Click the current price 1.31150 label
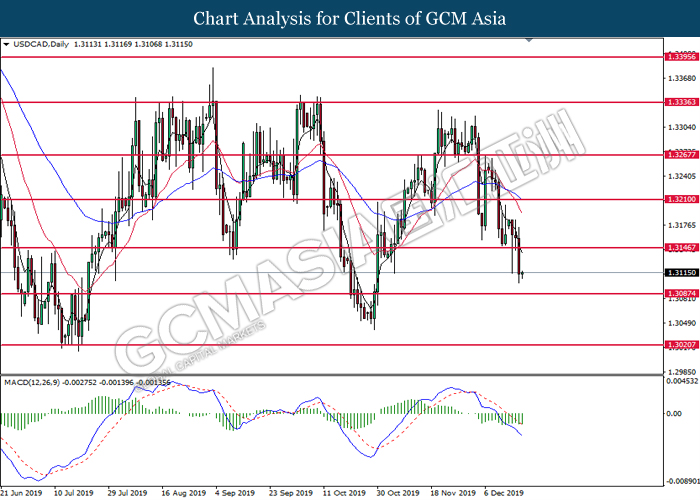The width and height of the screenshot is (700, 500). [680, 272]
